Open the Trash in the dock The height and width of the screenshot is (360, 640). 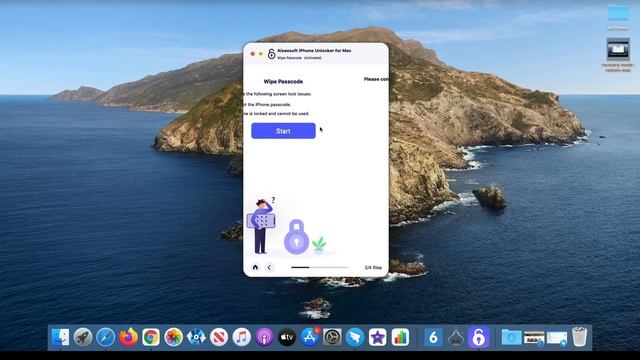[579, 337]
